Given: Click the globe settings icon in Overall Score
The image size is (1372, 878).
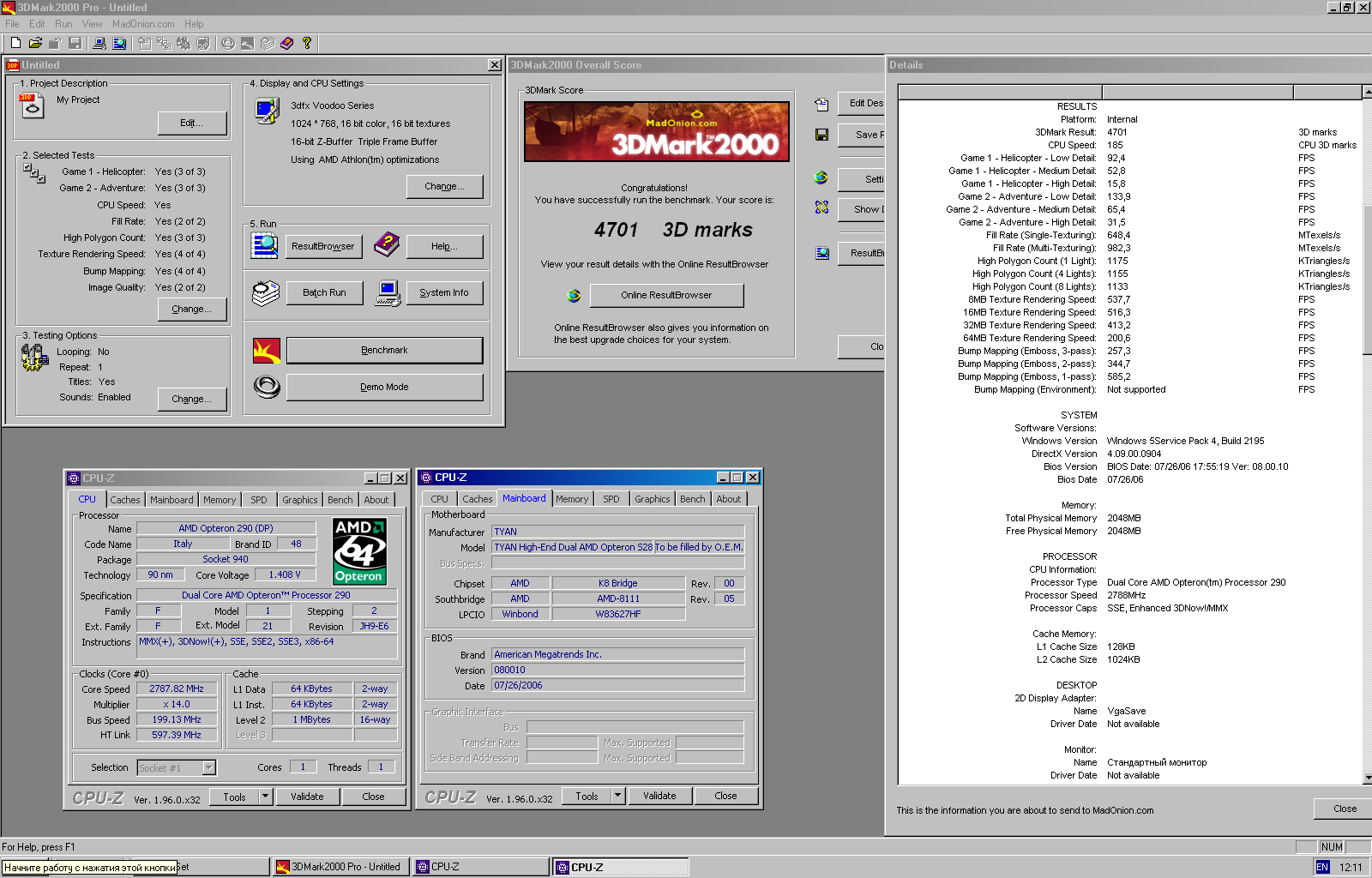Looking at the screenshot, I should (821, 177).
